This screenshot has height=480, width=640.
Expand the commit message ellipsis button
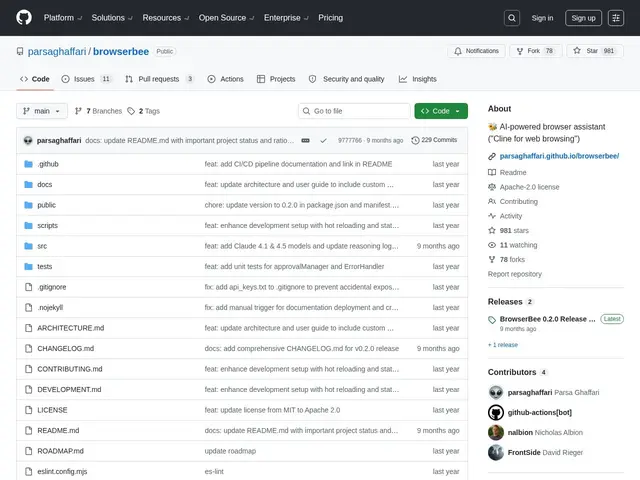[305, 140]
